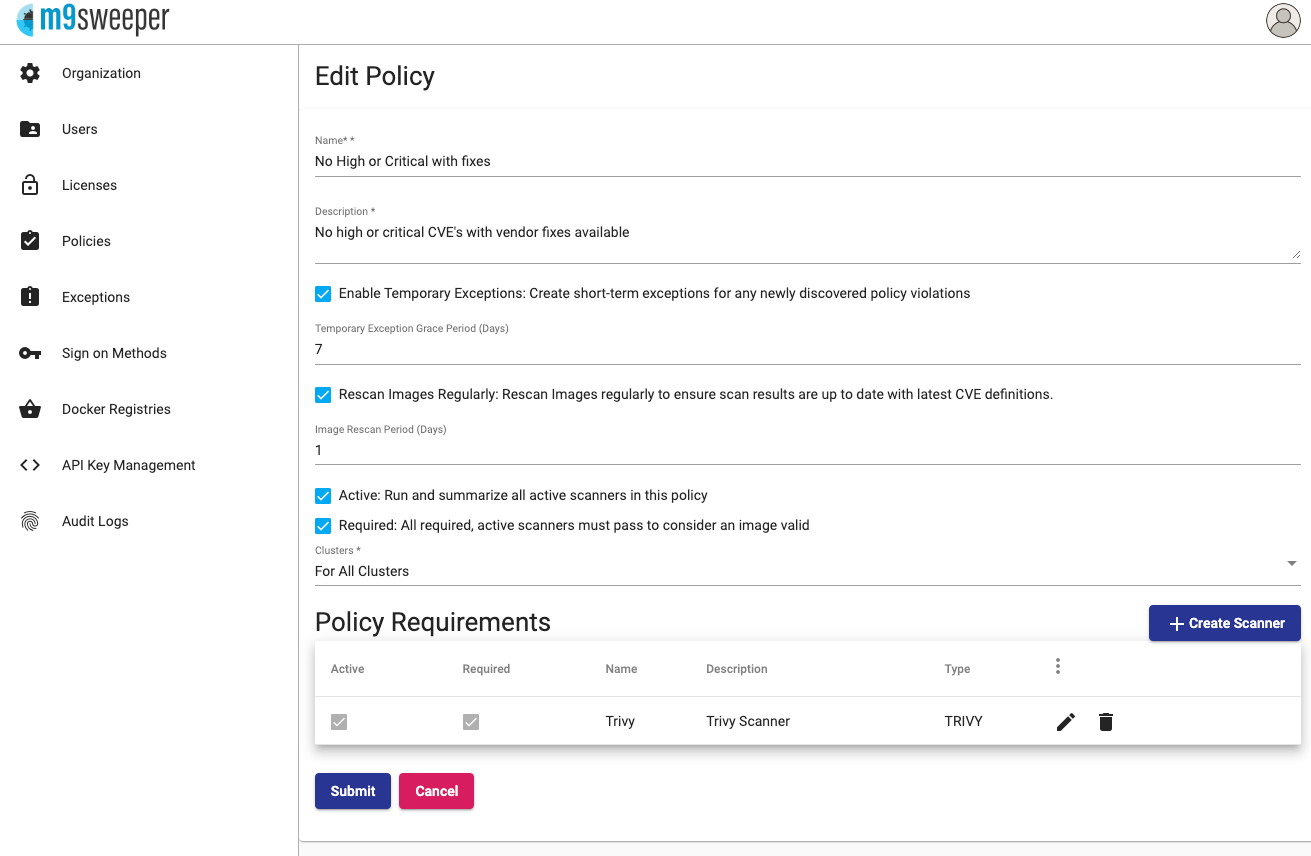Open API Key Management page
The height and width of the screenshot is (856, 1311).
pyautogui.click(x=128, y=465)
